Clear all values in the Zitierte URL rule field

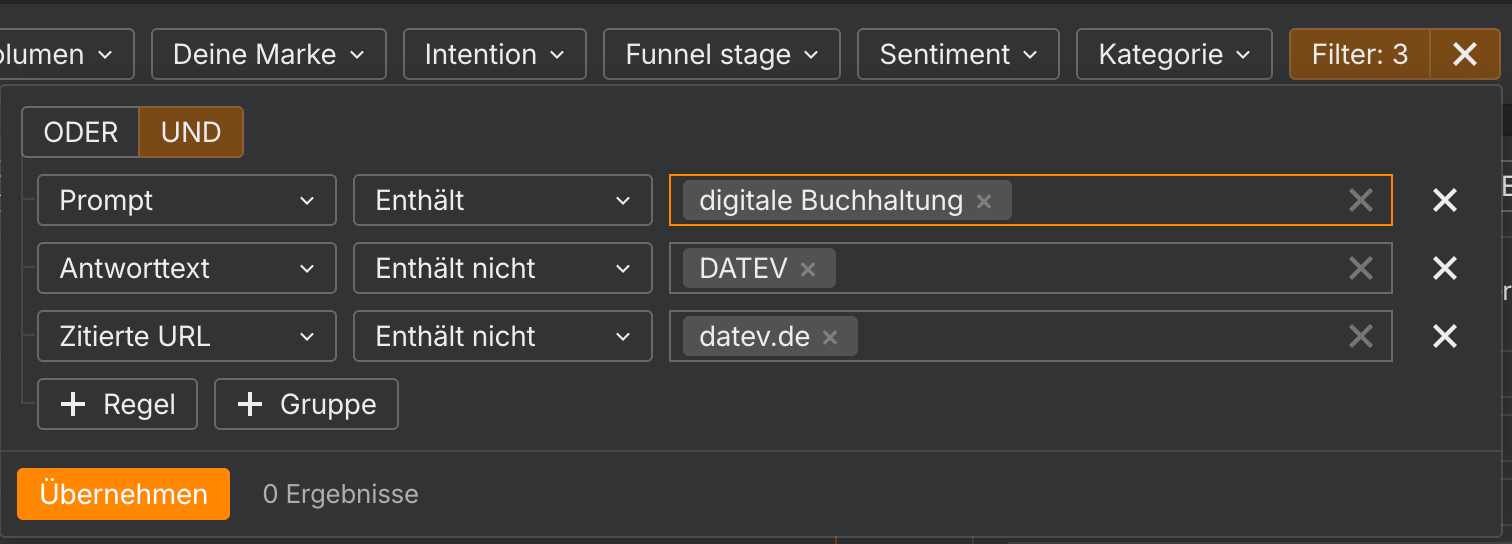(1360, 336)
